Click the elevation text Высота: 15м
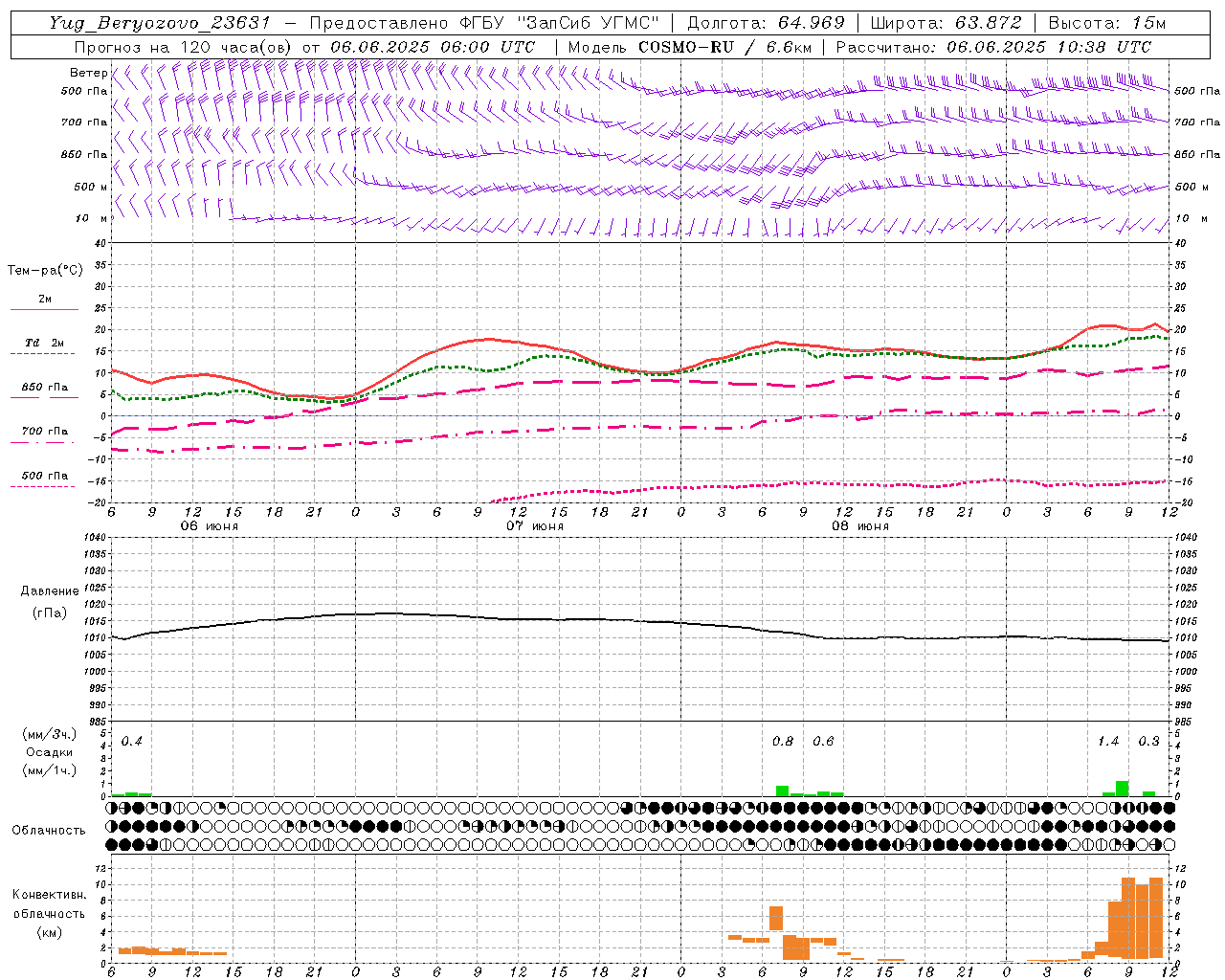The width and height of the screenshot is (1225, 980). pyautogui.click(x=1107, y=23)
